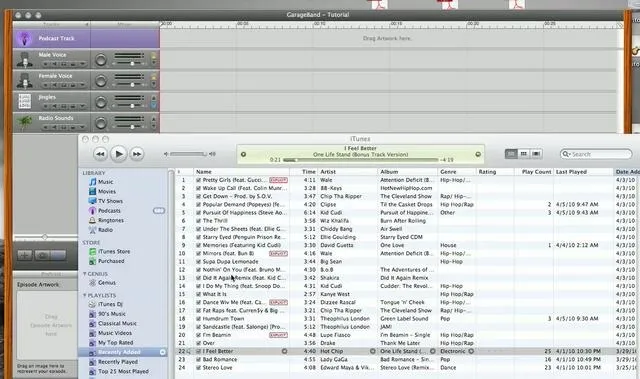The width and height of the screenshot is (640, 379).
Task: Select the Podcast Track icon in GarageBand
Action: [x=24, y=38]
